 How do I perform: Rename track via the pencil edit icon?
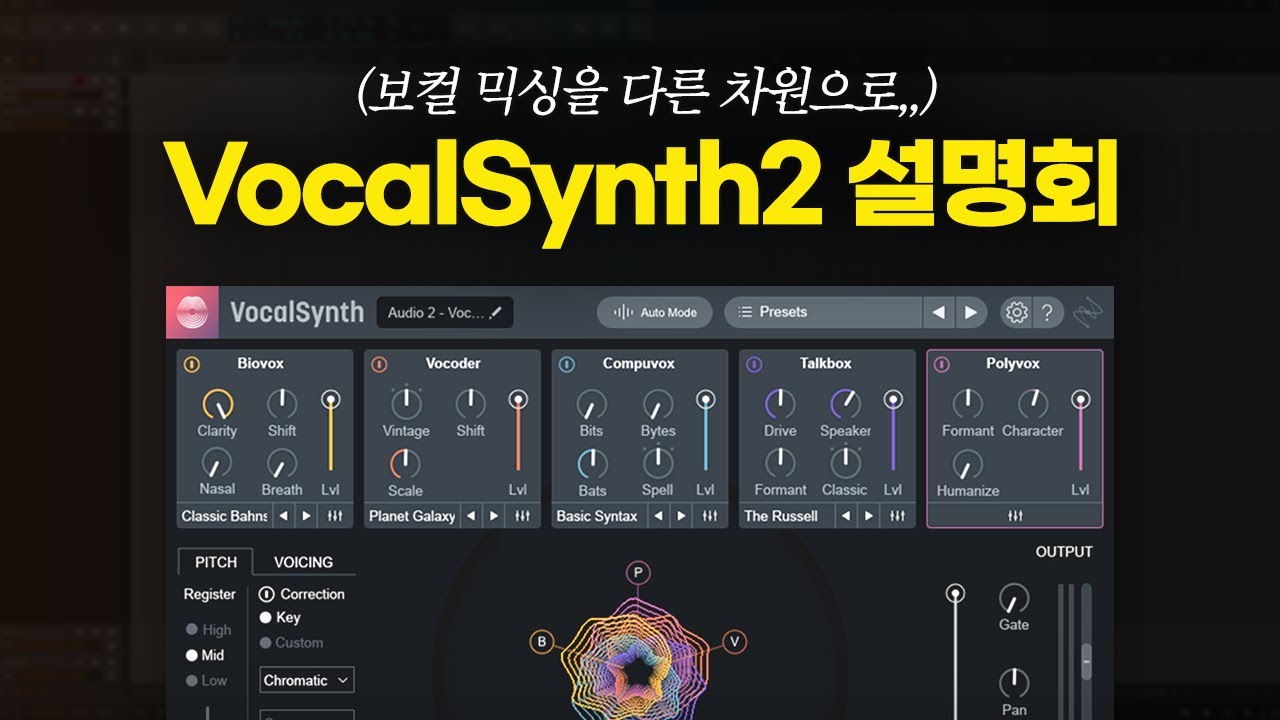pyautogui.click(x=496, y=312)
